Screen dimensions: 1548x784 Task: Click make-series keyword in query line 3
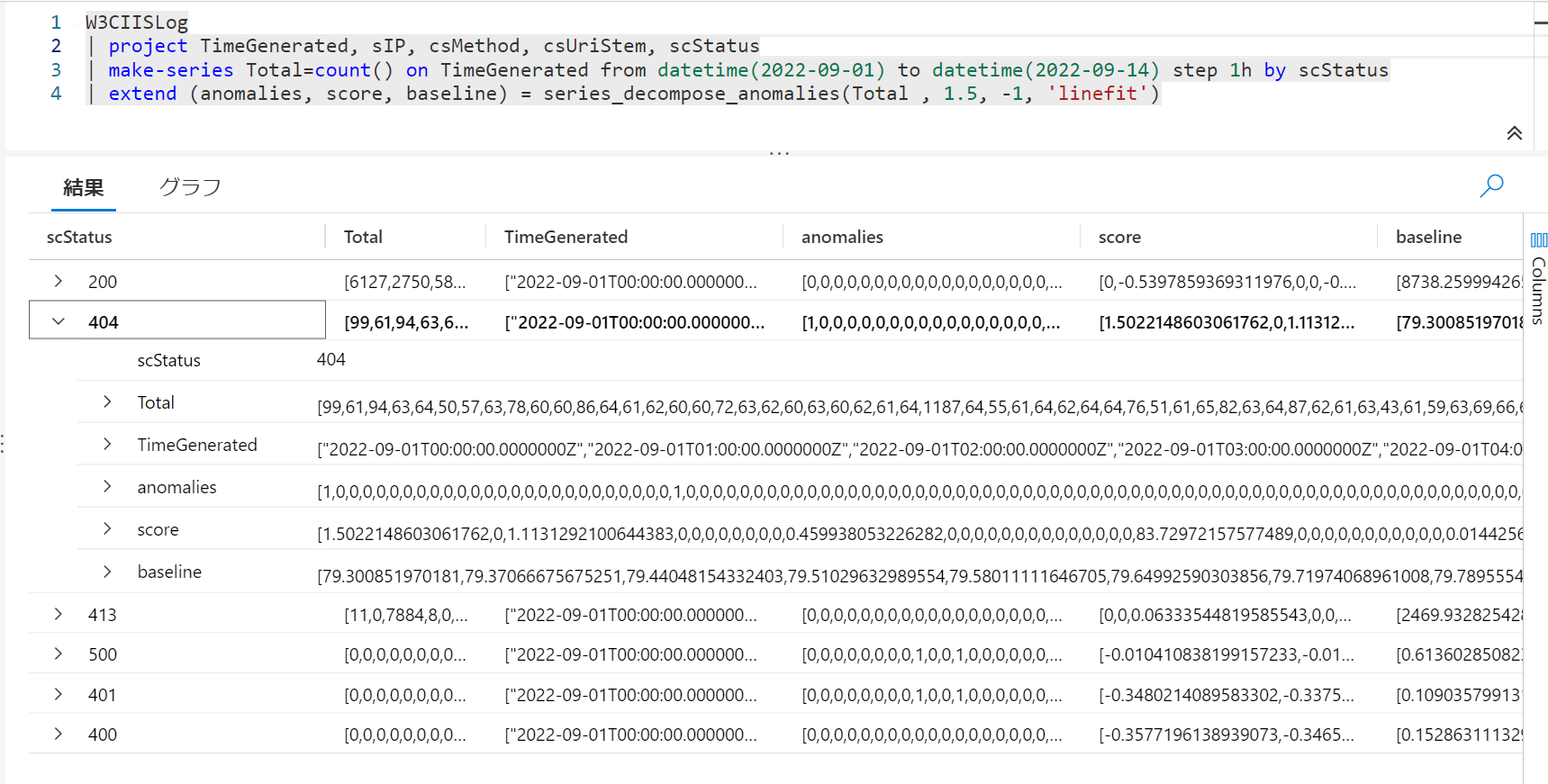tap(171, 70)
